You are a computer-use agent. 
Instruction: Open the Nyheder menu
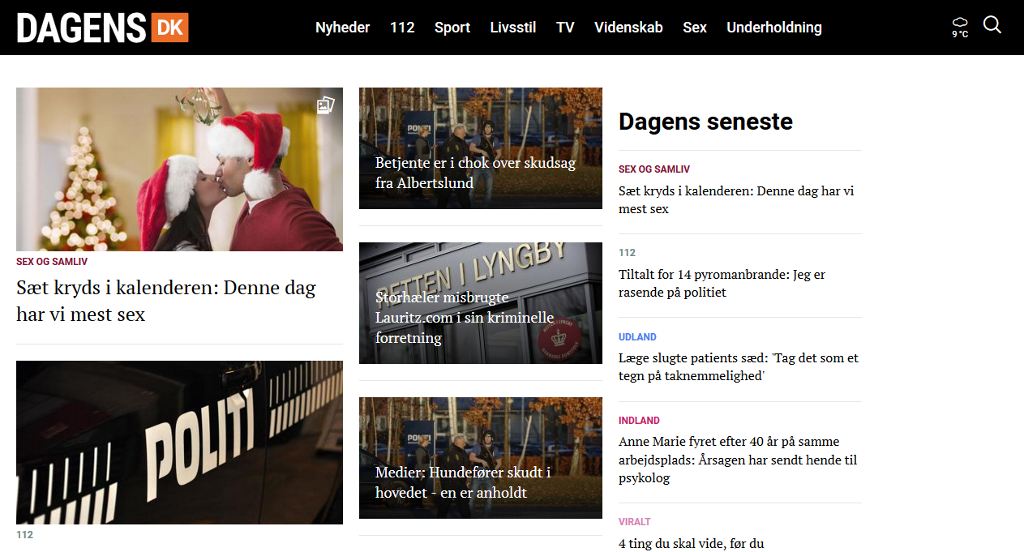(x=342, y=27)
